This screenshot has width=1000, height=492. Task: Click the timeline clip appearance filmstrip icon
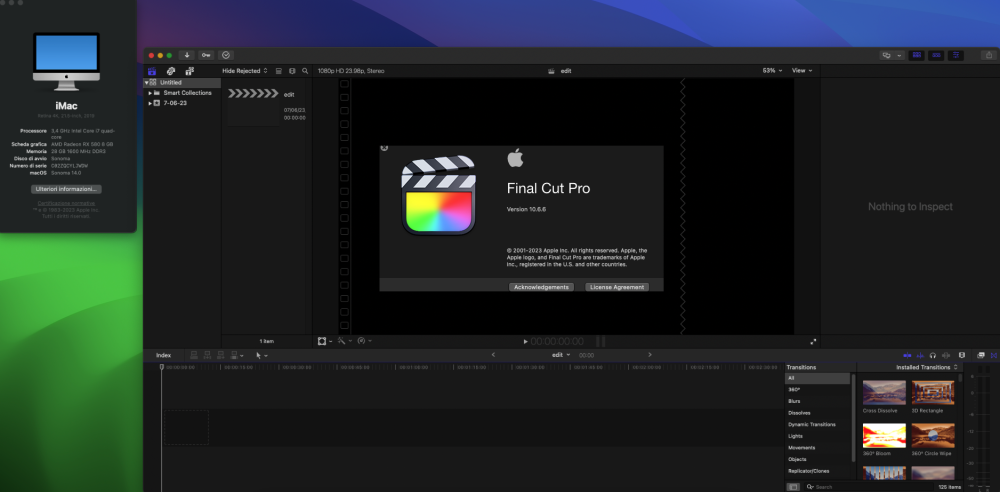pyautogui.click(x=962, y=355)
